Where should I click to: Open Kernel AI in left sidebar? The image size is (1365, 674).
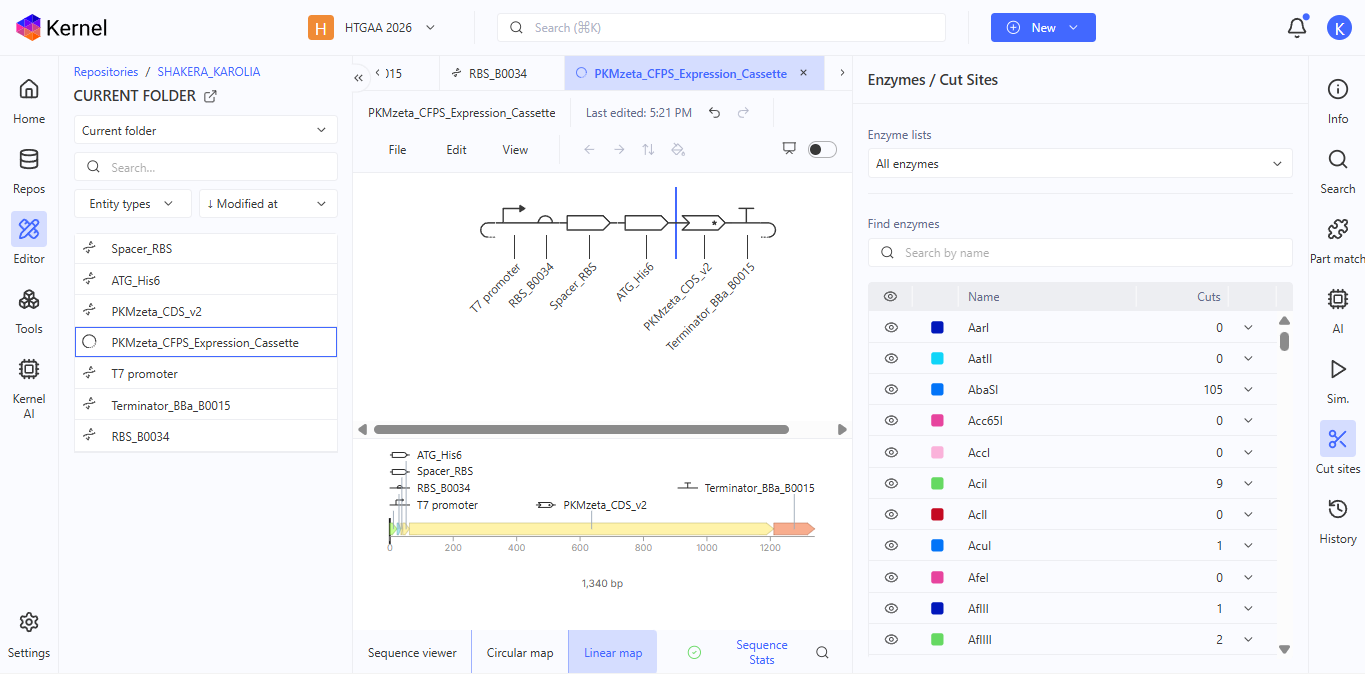tap(29, 369)
